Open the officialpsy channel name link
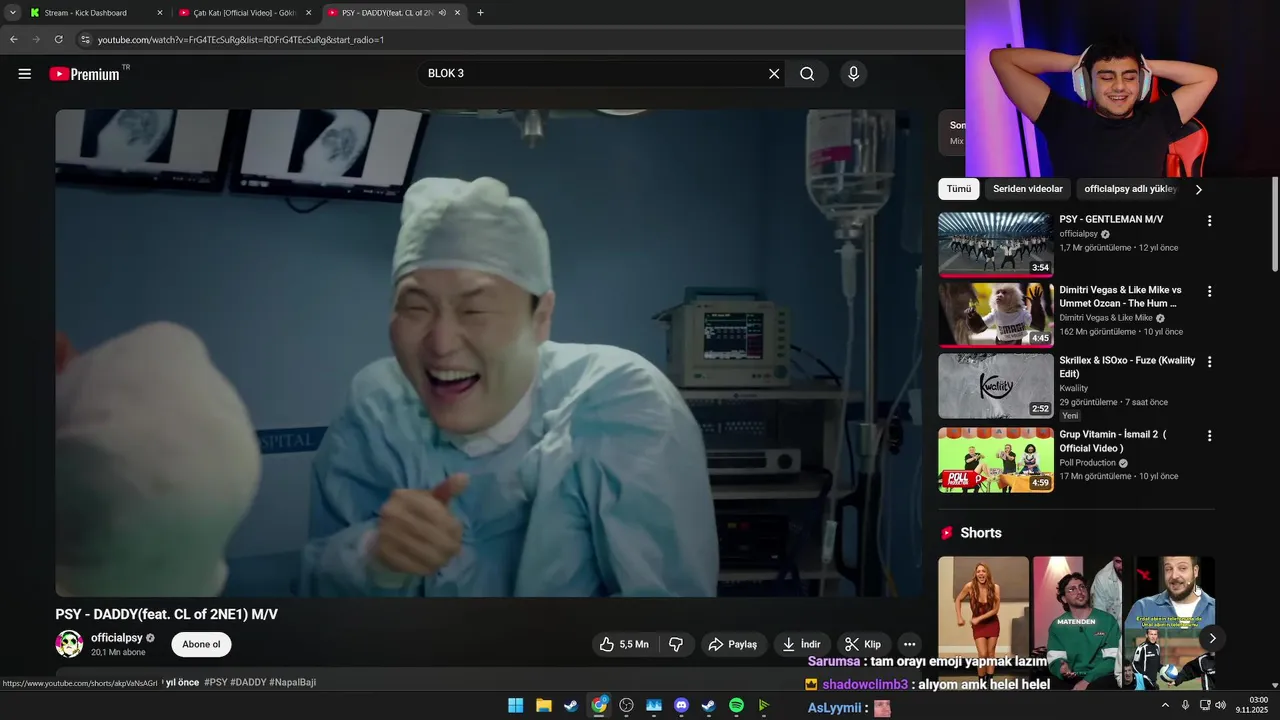Viewport: 1280px width, 720px height. tap(117, 638)
